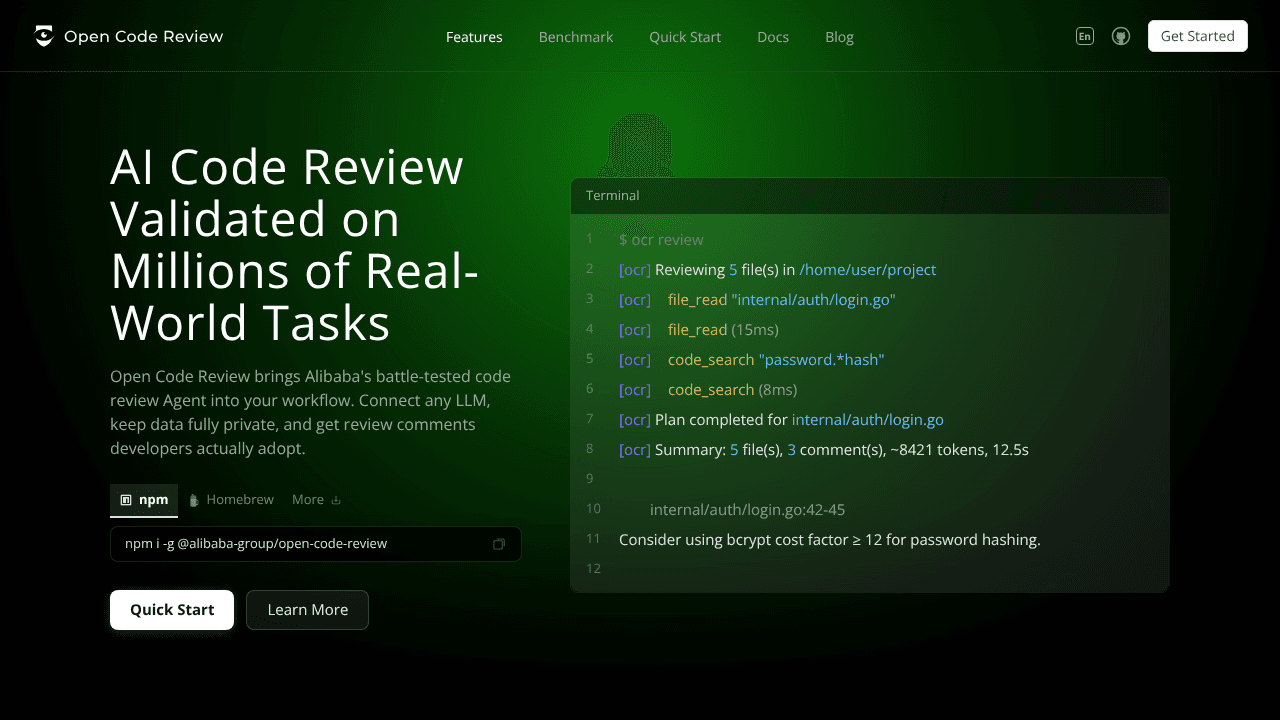Open the Features nav item
The height and width of the screenshot is (720, 1280).
point(474,37)
